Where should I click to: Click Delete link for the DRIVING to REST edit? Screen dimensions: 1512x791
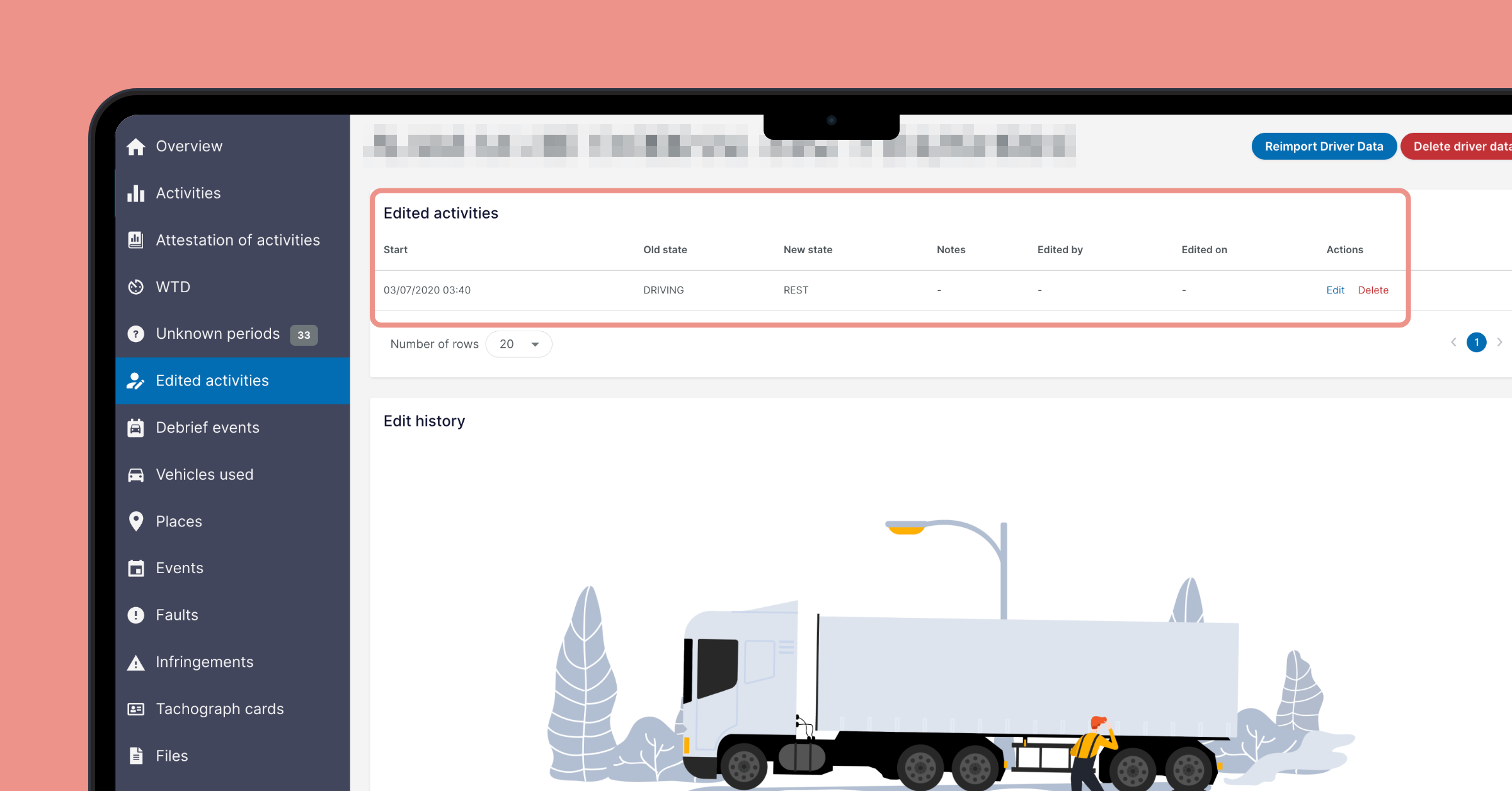tap(1373, 290)
